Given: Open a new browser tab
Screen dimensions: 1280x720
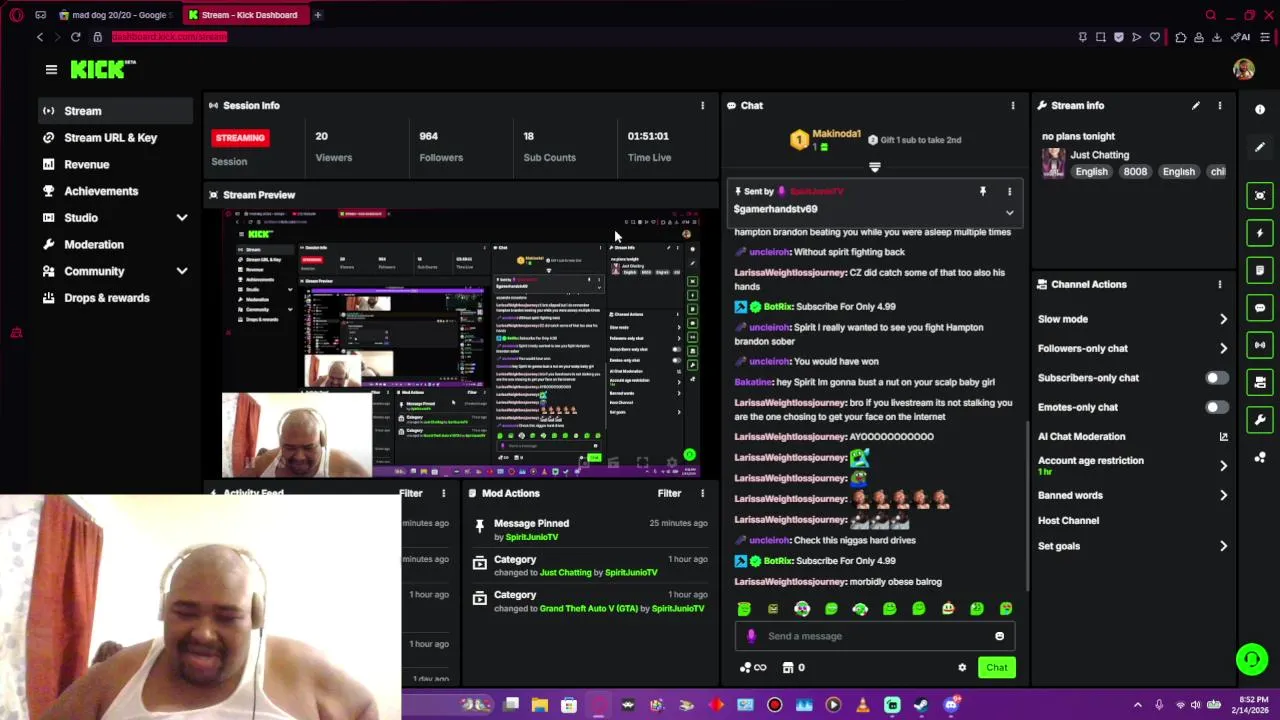Looking at the screenshot, I should [x=317, y=15].
